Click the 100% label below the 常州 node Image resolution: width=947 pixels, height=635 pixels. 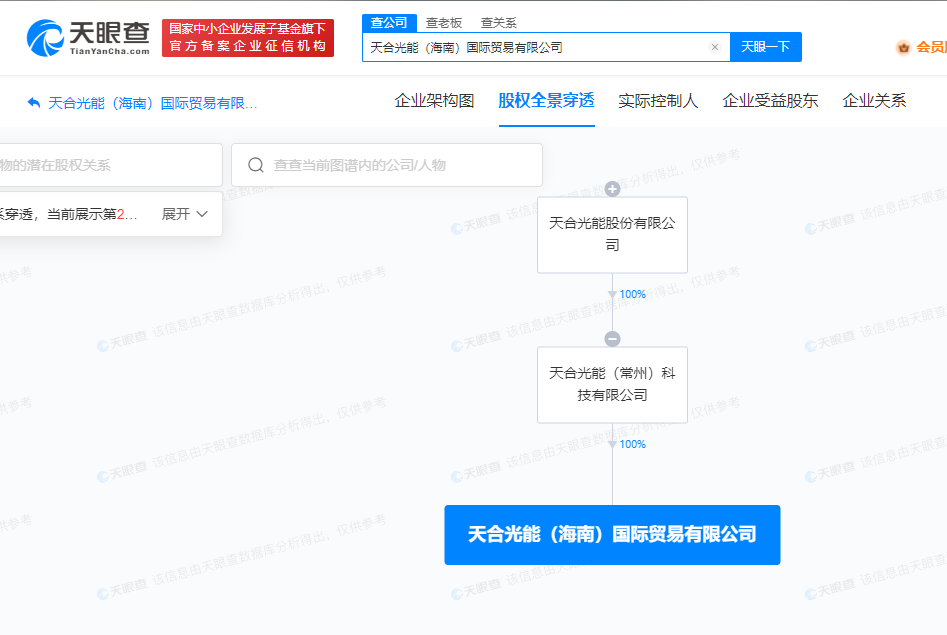(632, 444)
